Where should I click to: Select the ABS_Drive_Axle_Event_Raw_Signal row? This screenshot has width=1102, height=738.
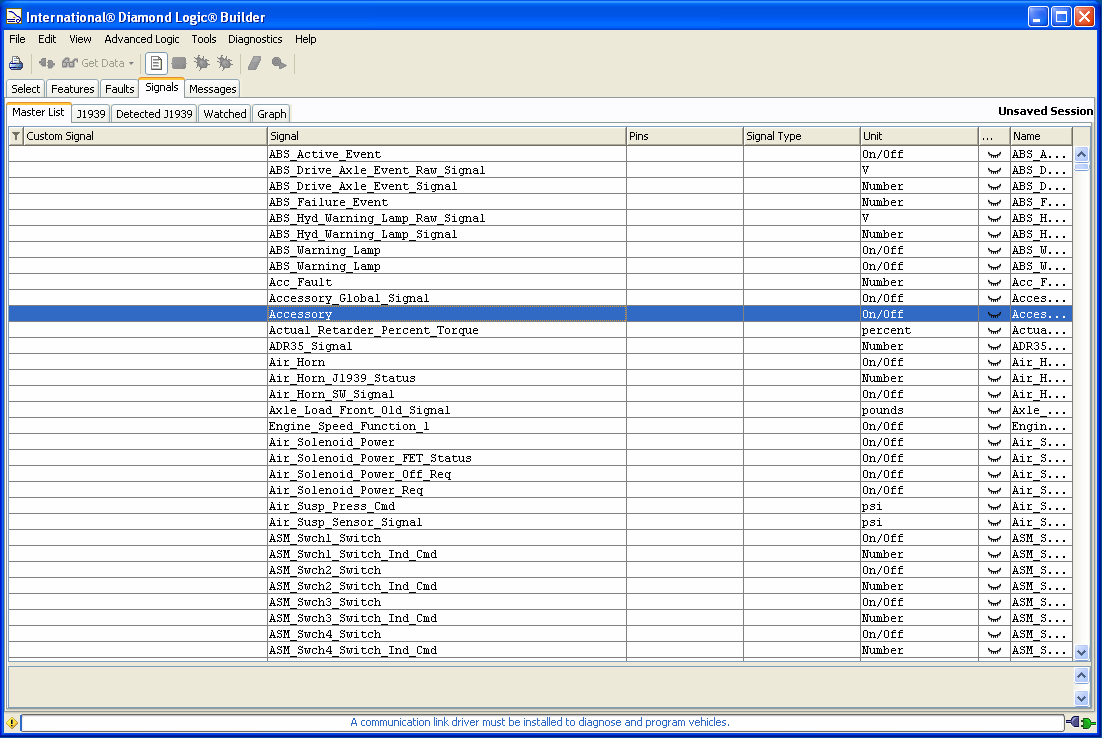point(540,170)
